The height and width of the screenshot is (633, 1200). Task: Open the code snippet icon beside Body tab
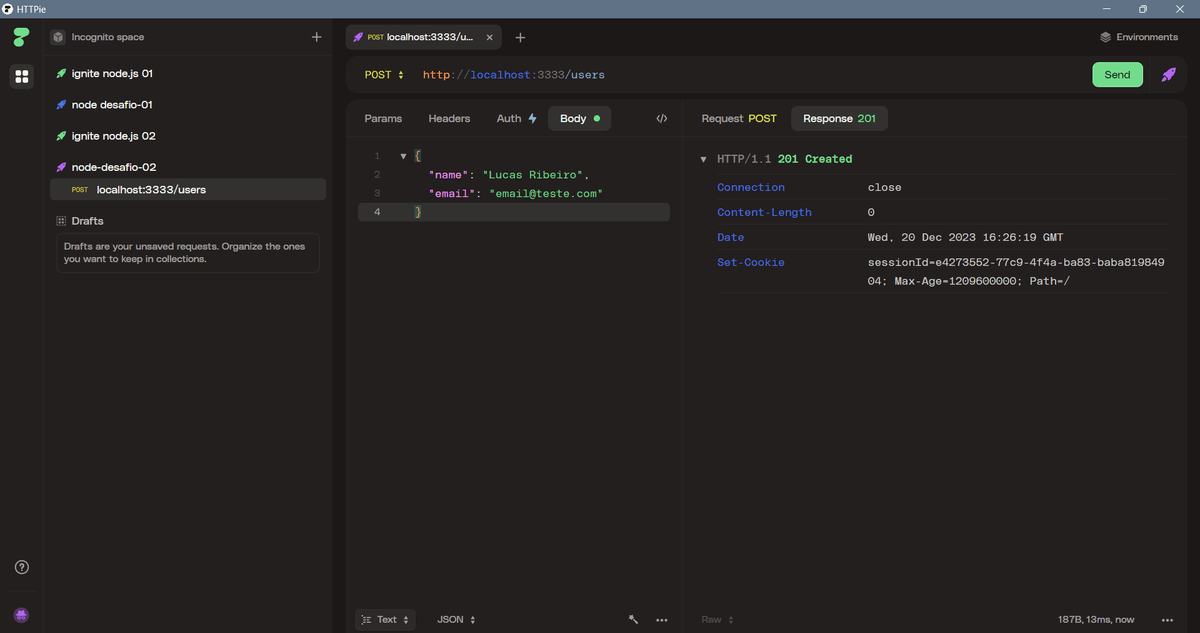pos(661,118)
